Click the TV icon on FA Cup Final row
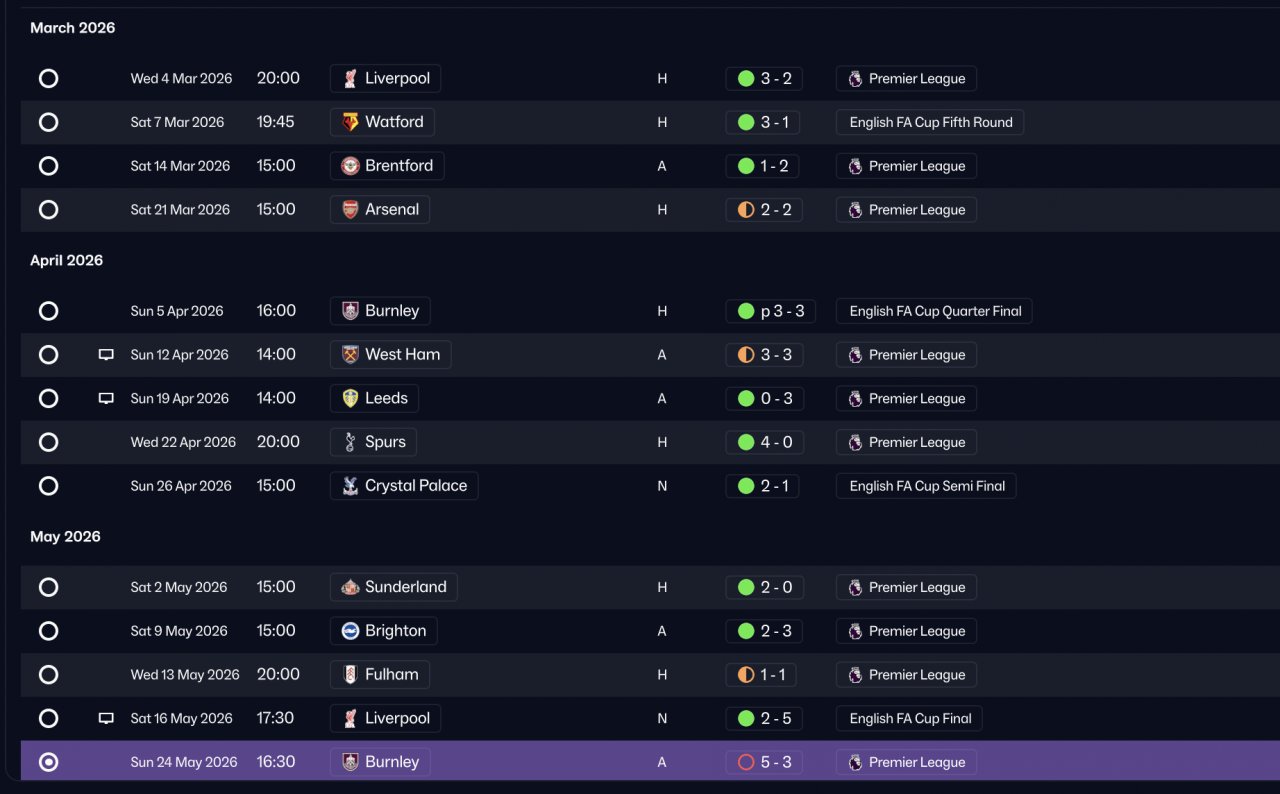Image resolution: width=1280 pixels, height=794 pixels. pos(106,718)
